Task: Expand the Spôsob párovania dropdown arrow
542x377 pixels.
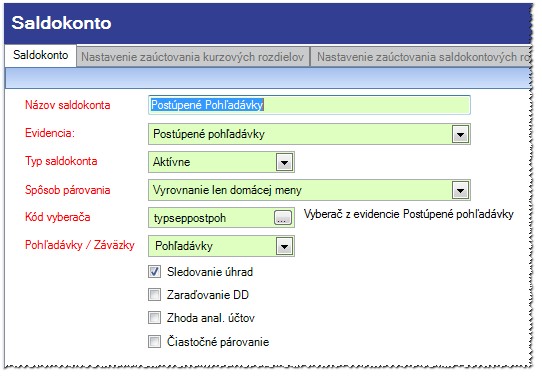Action: [460, 190]
